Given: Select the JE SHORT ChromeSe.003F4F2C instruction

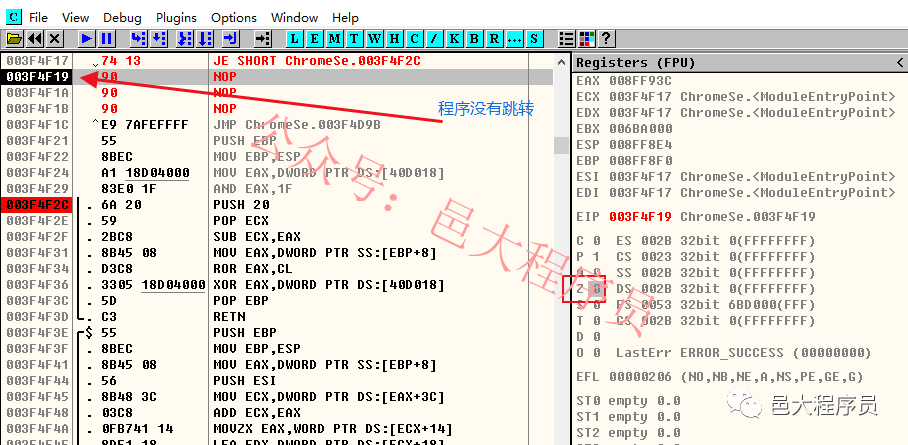Looking at the screenshot, I should [316, 60].
